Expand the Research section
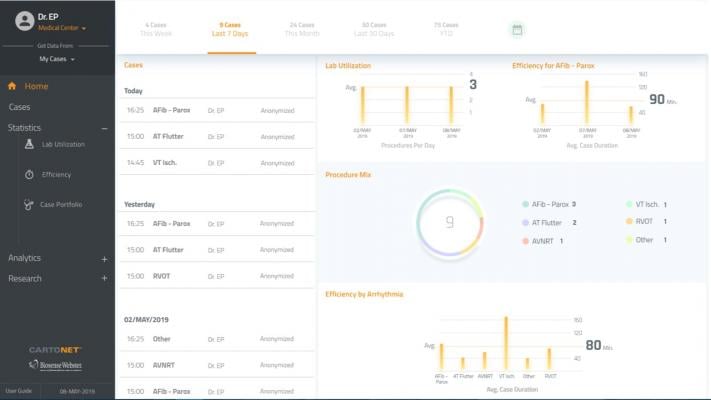Viewport: 711px width, 400px height. [104, 279]
